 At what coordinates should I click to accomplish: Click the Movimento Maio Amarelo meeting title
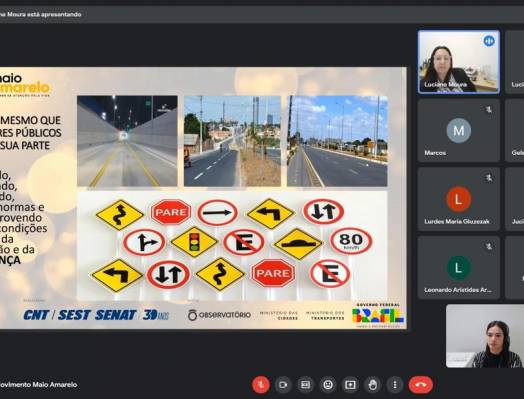[38, 385]
